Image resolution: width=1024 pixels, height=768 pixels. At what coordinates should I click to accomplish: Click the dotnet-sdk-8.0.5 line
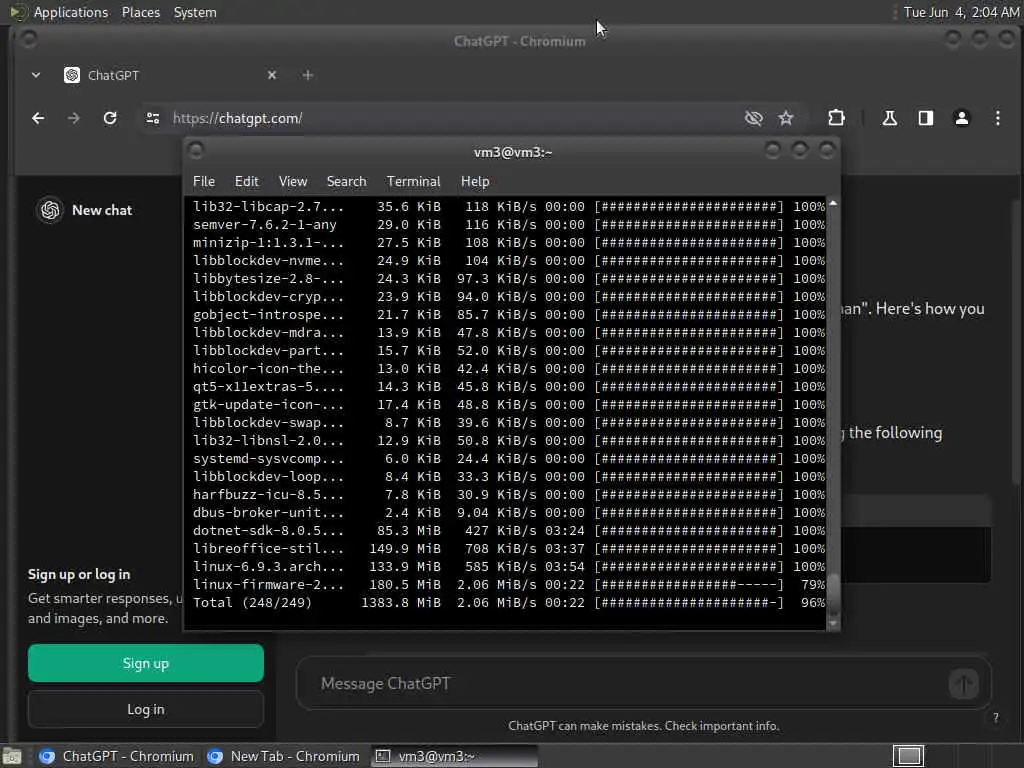[x=509, y=531]
